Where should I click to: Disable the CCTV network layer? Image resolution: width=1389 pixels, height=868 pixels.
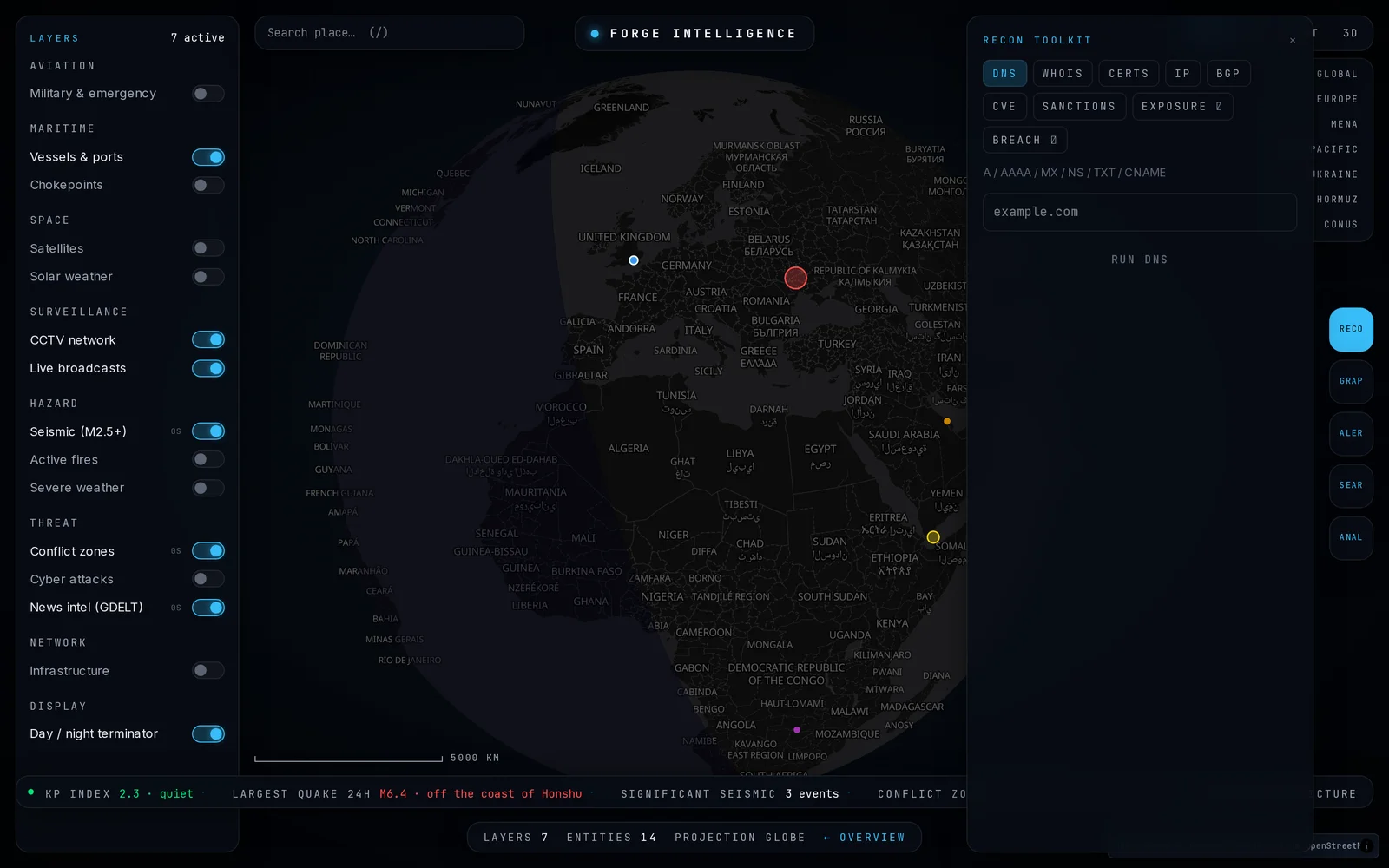tap(208, 339)
